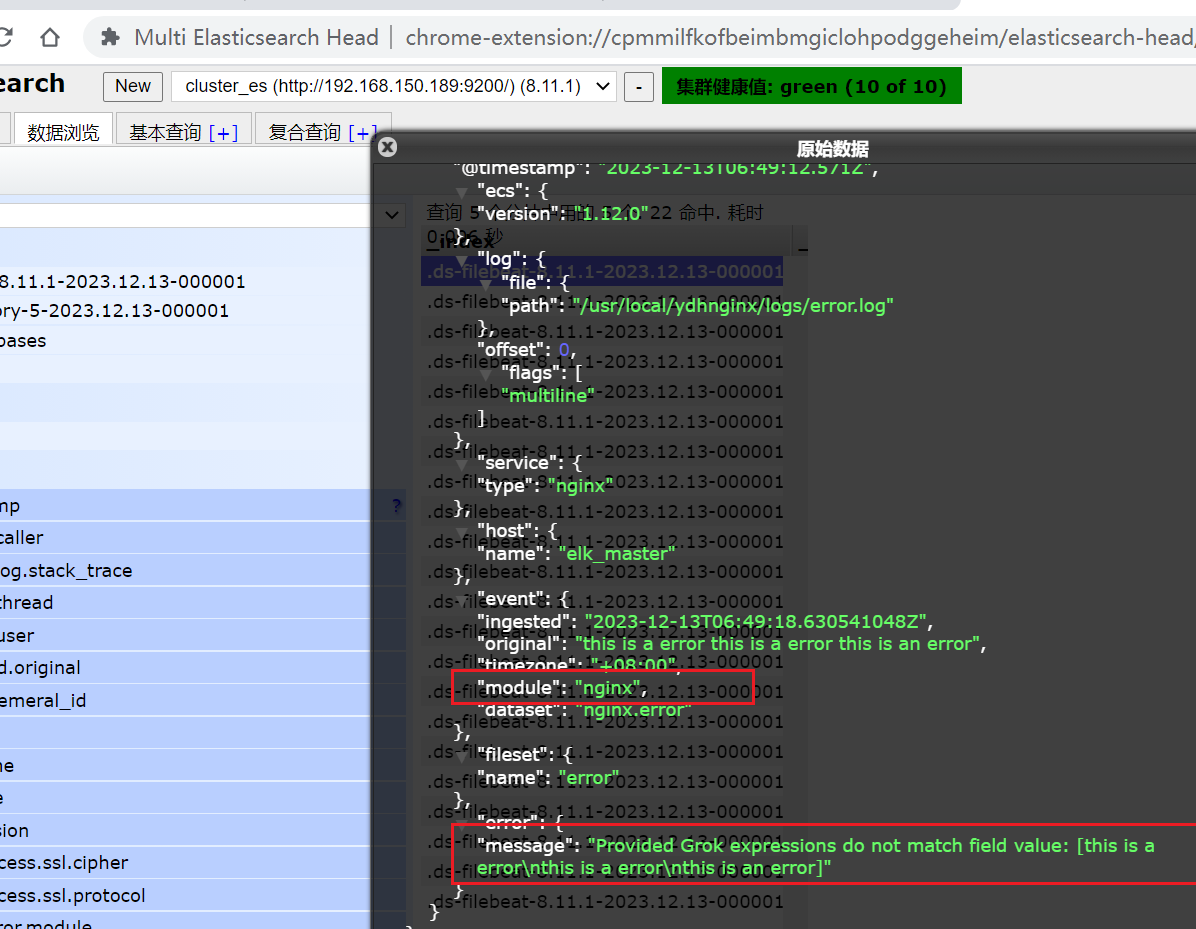Viewport: 1196px width, 929px height.
Task: Select the emeral_id field row
Action: pos(185,700)
